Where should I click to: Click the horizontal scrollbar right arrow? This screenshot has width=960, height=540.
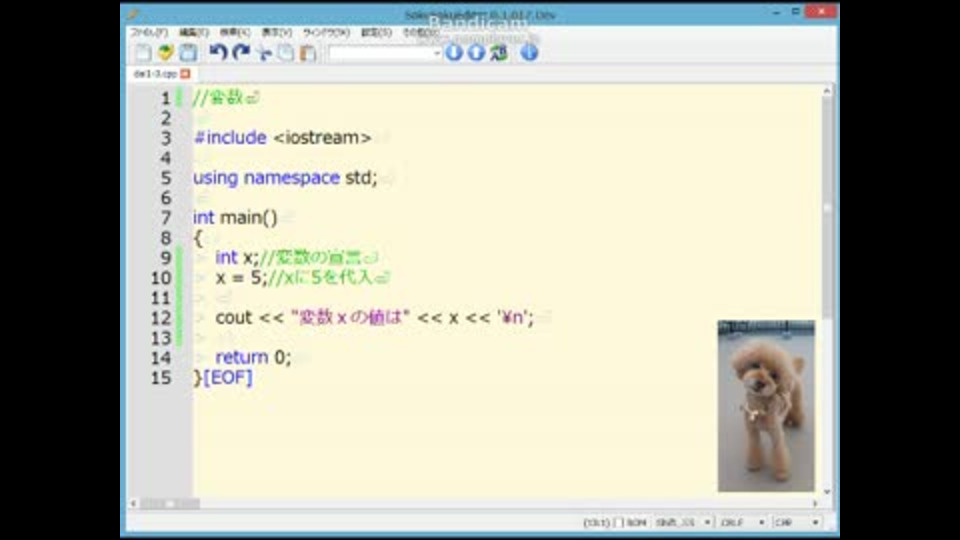pos(815,503)
